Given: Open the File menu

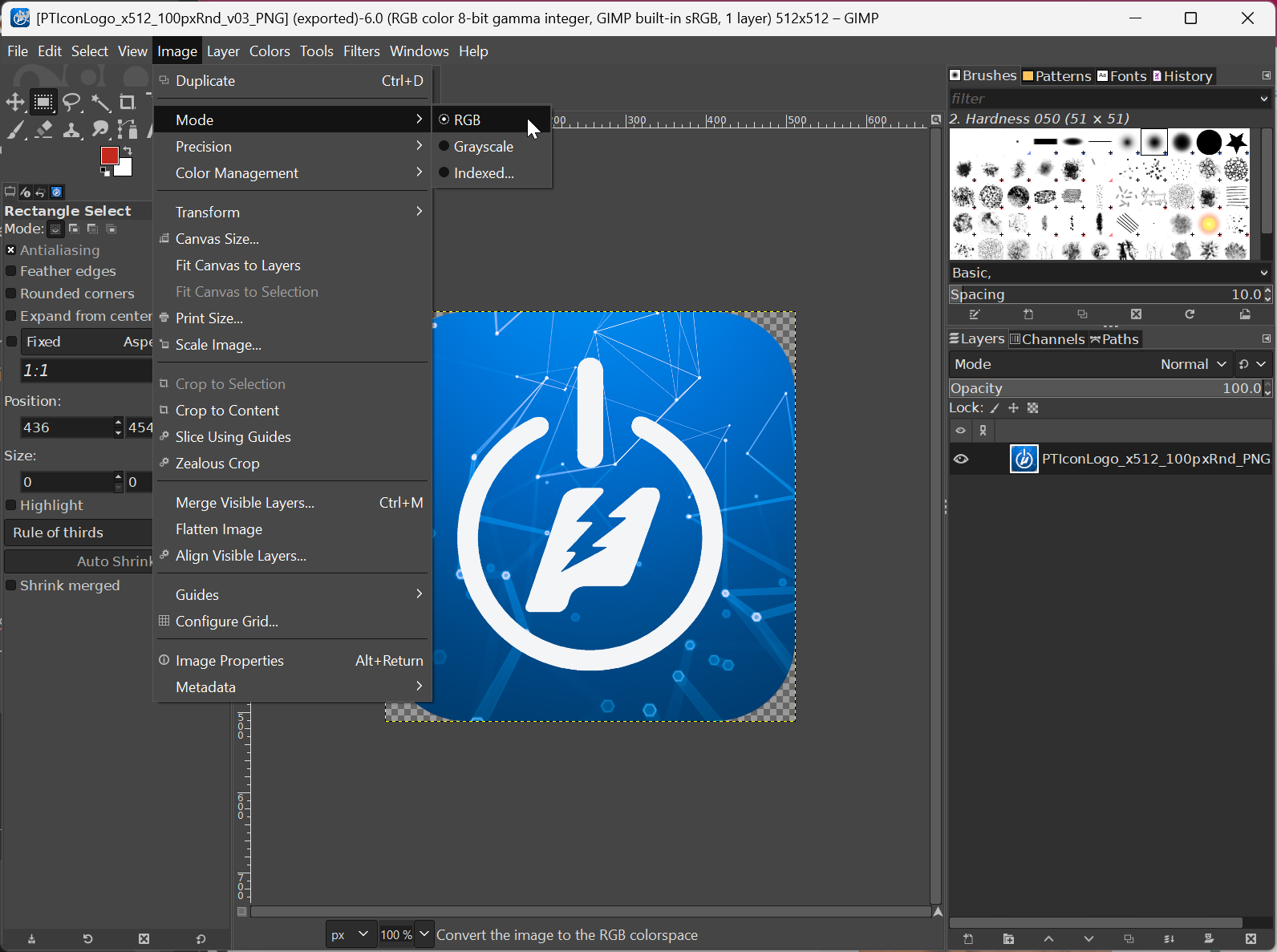Looking at the screenshot, I should (x=18, y=51).
